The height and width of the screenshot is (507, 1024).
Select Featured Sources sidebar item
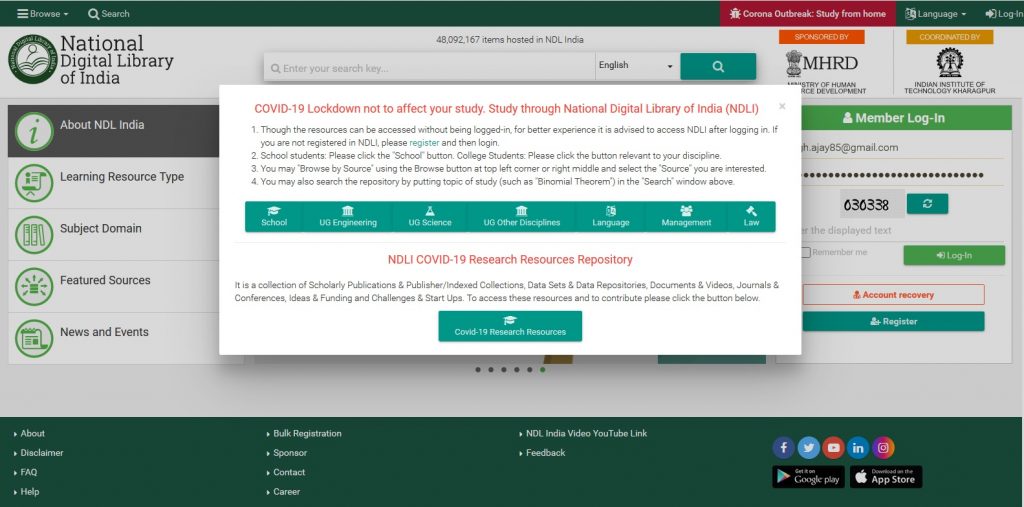[x=114, y=286]
